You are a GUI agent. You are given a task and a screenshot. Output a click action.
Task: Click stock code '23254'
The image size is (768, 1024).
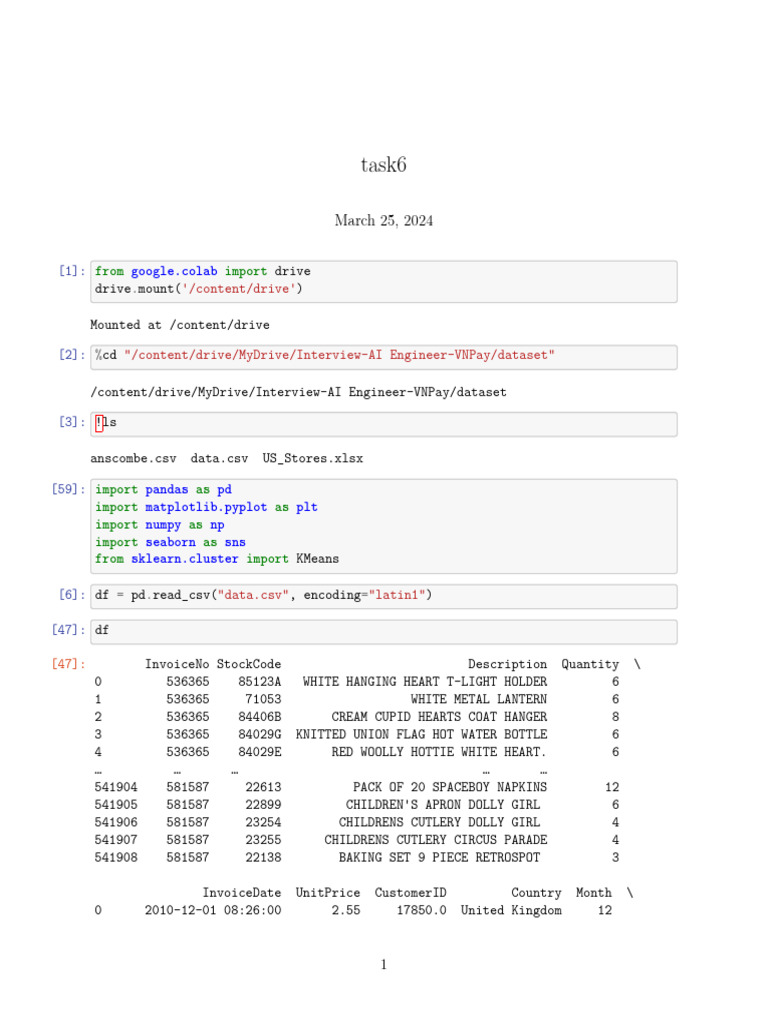263,823
